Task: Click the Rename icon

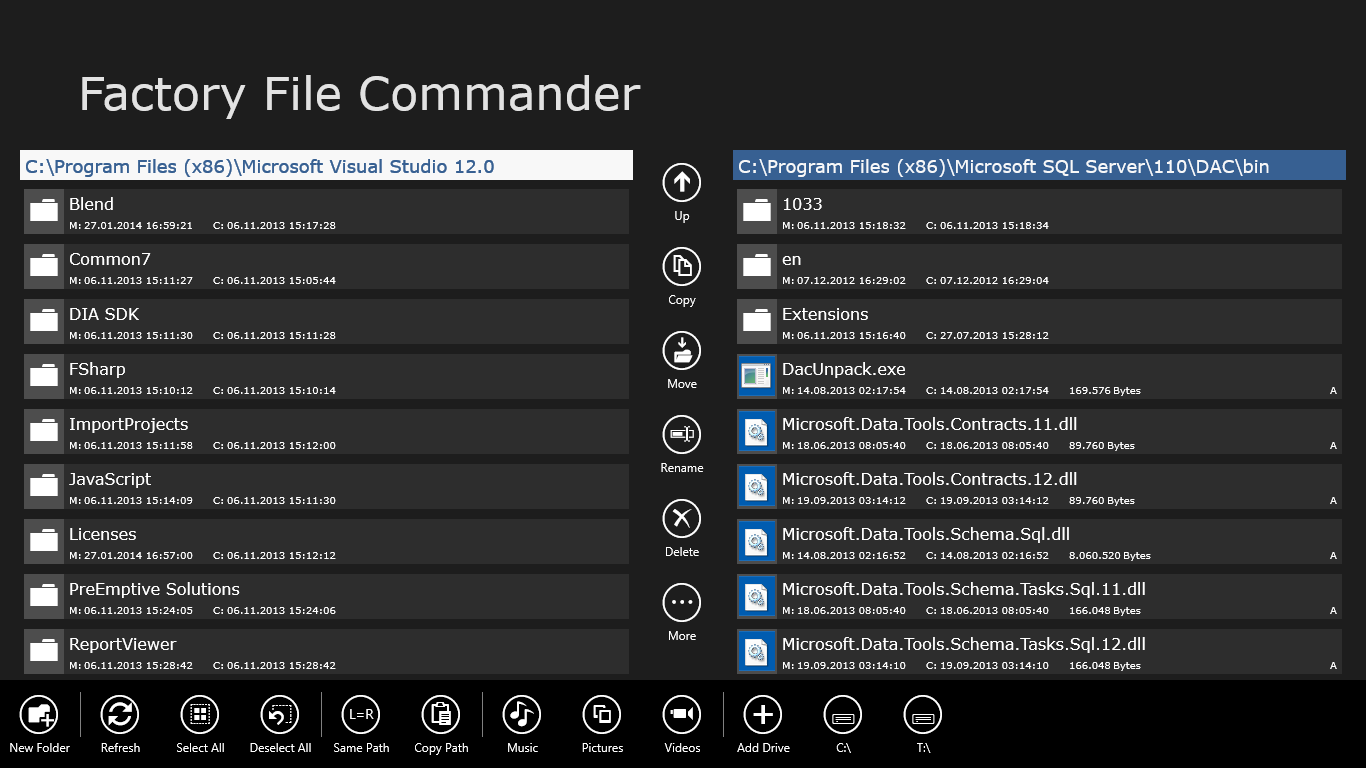Action: (682, 435)
